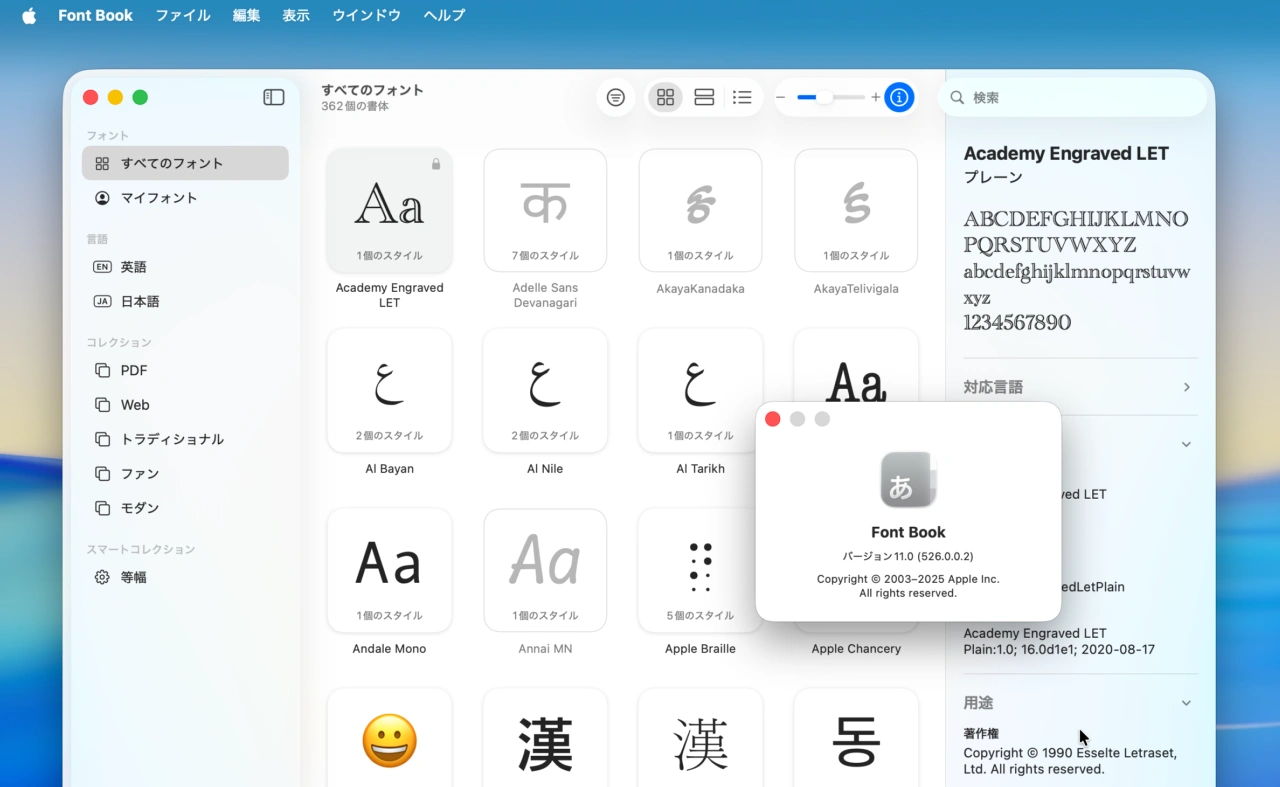Toggle the sidebar visibility icon

[x=273, y=97]
